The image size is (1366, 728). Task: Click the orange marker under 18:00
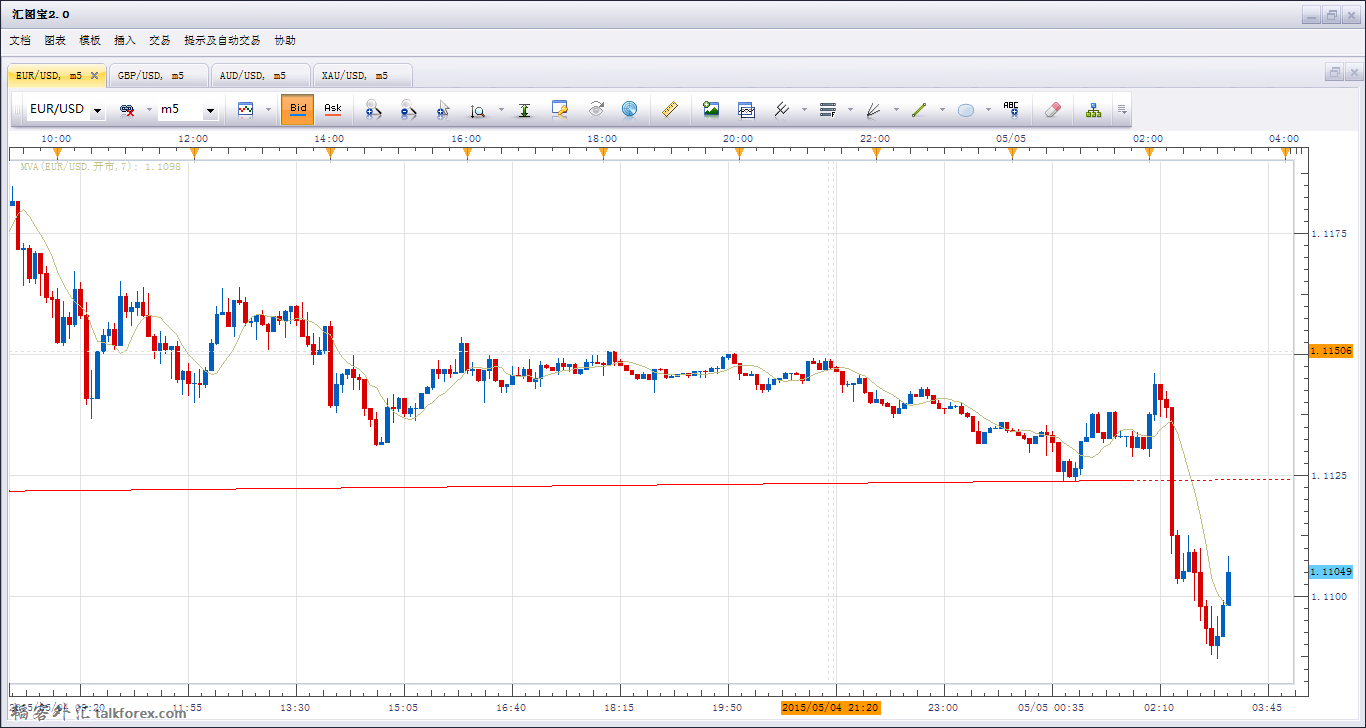pyautogui.click(x=603, y=152)
